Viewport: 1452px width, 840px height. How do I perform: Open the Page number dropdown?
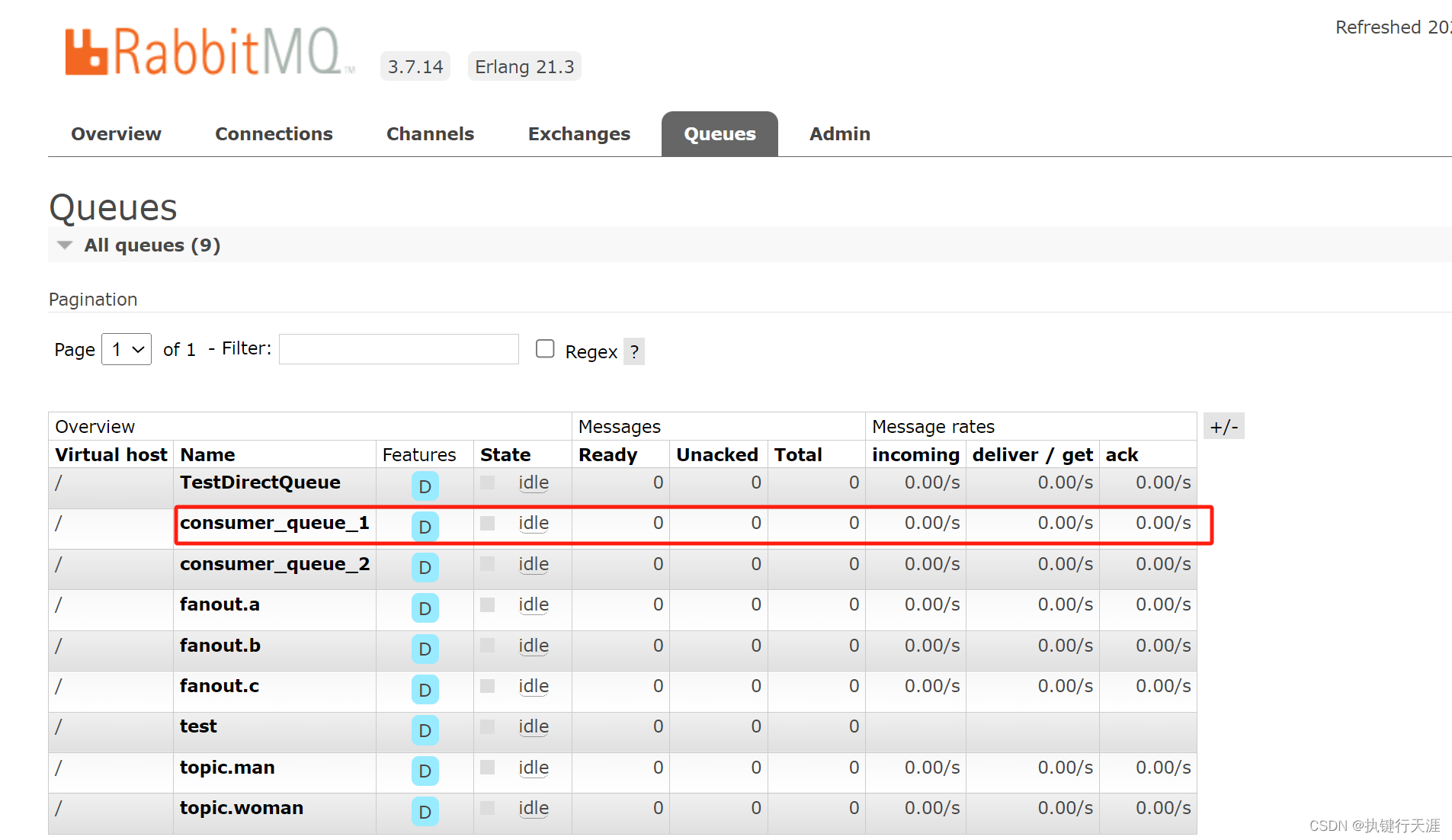pyautogui.click(x=127, y=349)
